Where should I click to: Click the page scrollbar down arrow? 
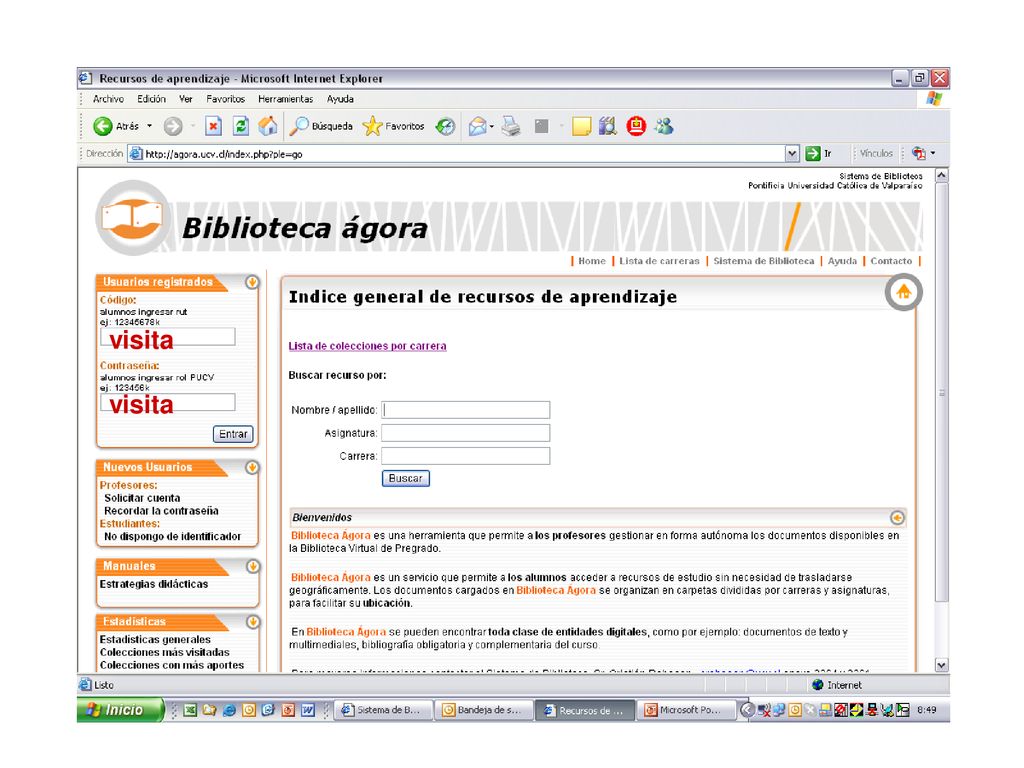942,665
